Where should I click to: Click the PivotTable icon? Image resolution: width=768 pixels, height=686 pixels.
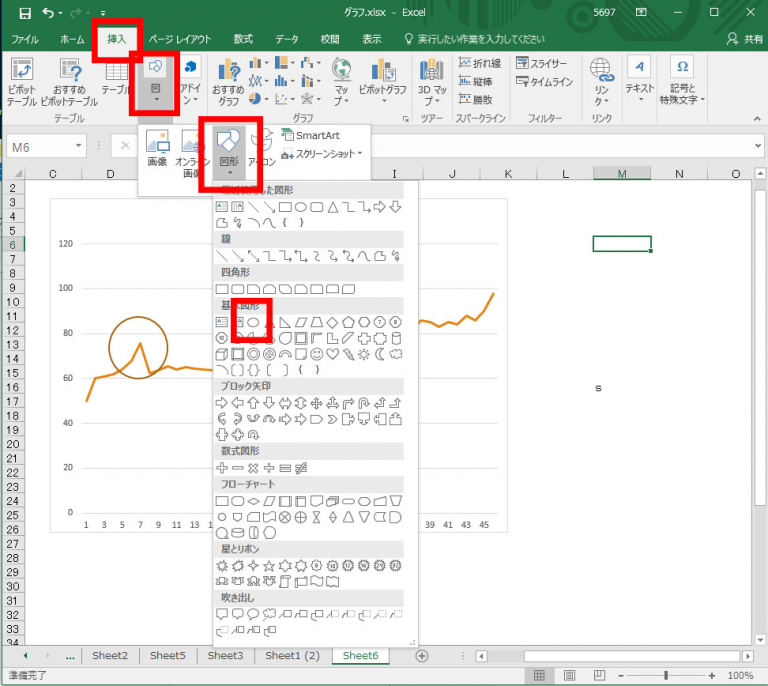tap(22, 78)
